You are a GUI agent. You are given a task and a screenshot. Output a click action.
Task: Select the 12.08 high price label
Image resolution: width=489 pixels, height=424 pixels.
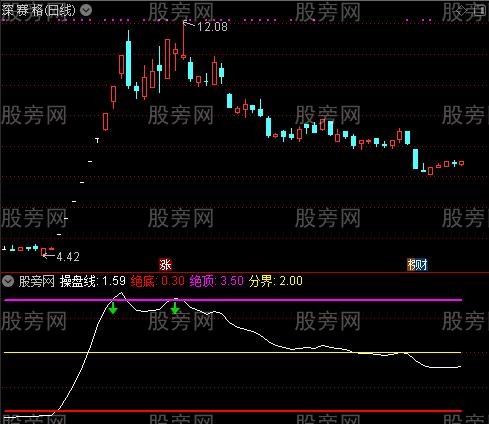[212, 27]
